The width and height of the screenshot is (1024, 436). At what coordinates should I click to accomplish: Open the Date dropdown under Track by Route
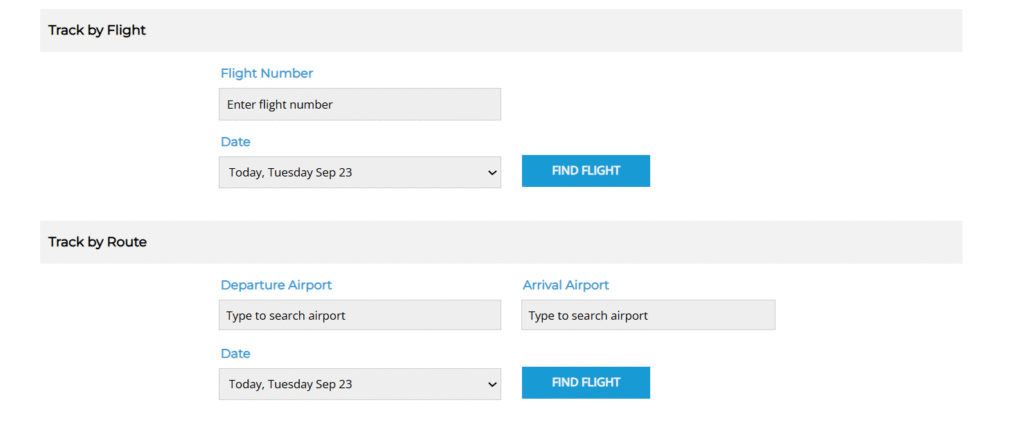coord(359,384)
